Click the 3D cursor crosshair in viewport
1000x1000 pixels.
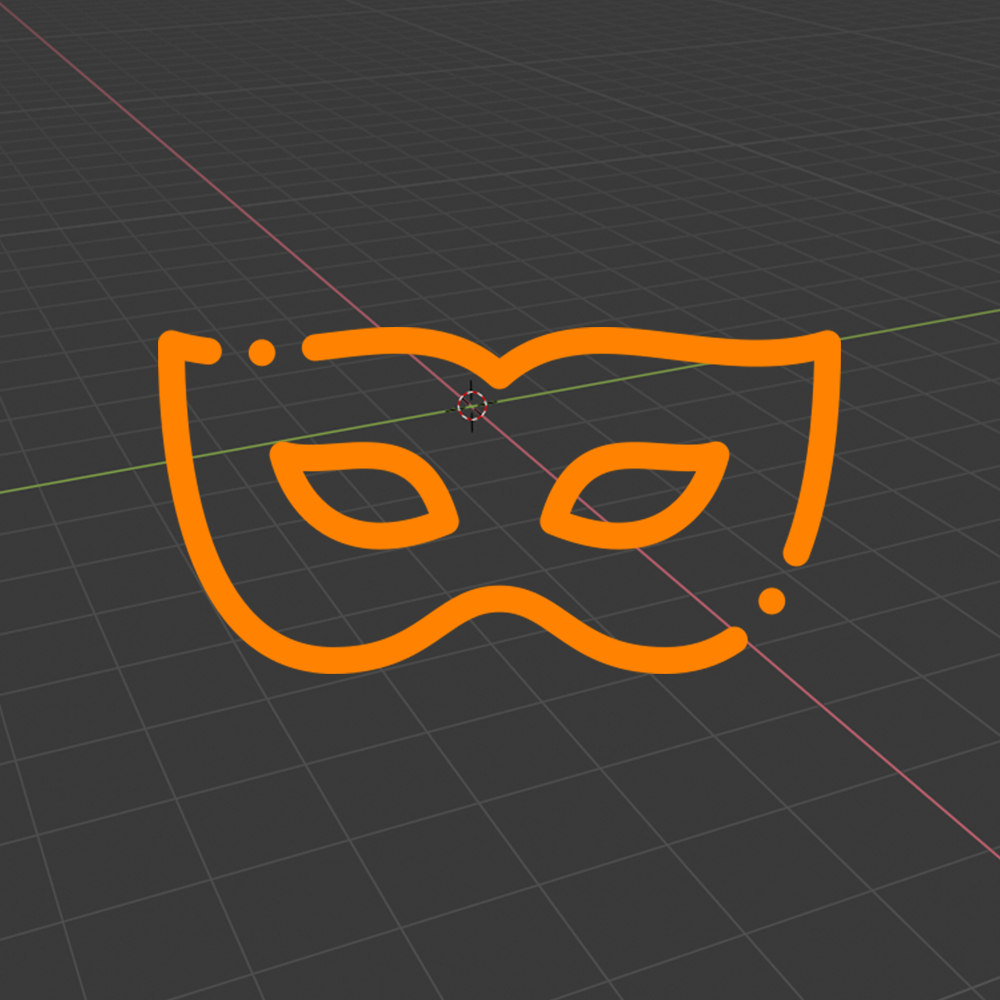click(472, 406)
